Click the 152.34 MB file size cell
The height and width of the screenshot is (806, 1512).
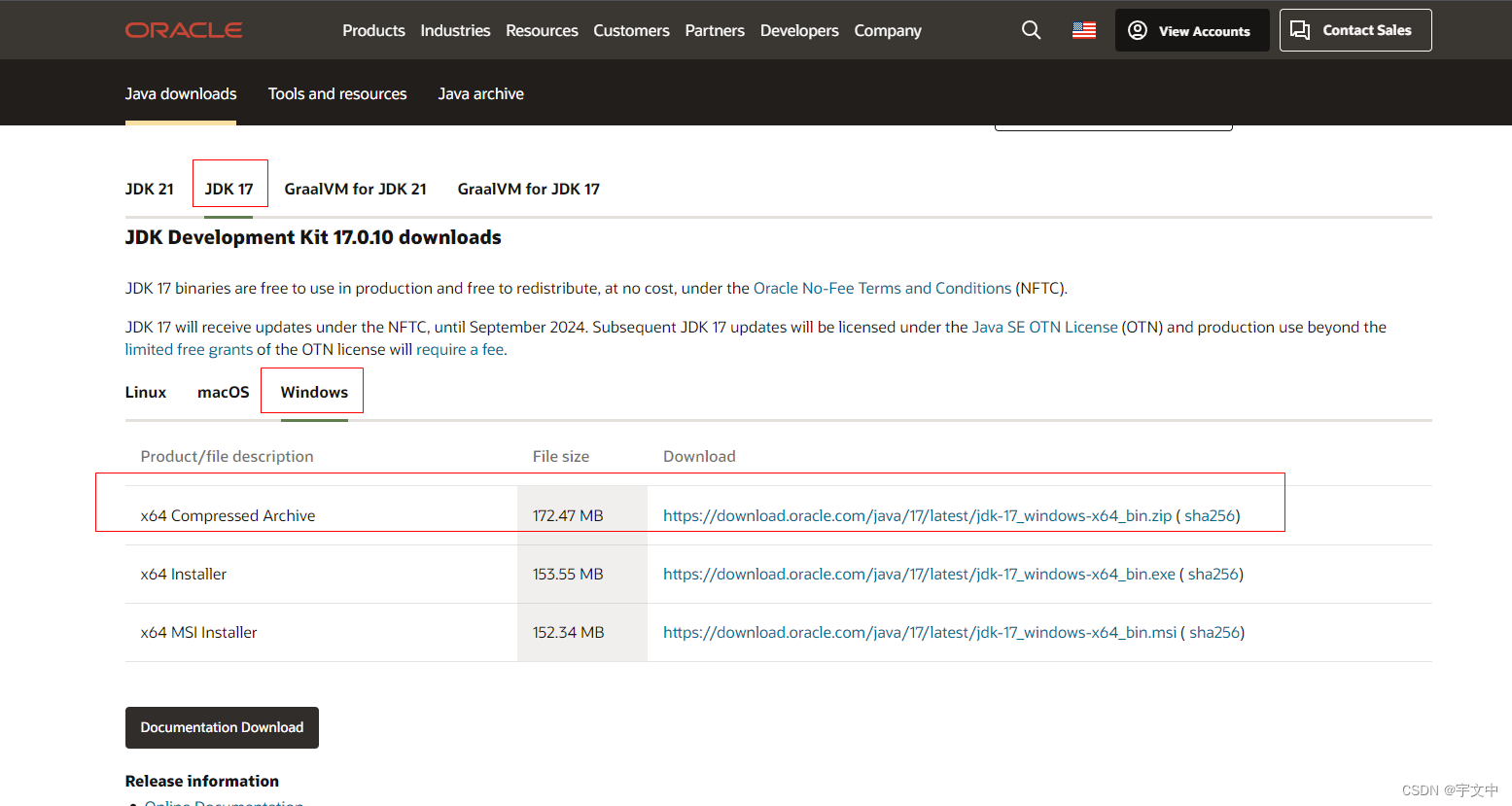pos(582,632)
